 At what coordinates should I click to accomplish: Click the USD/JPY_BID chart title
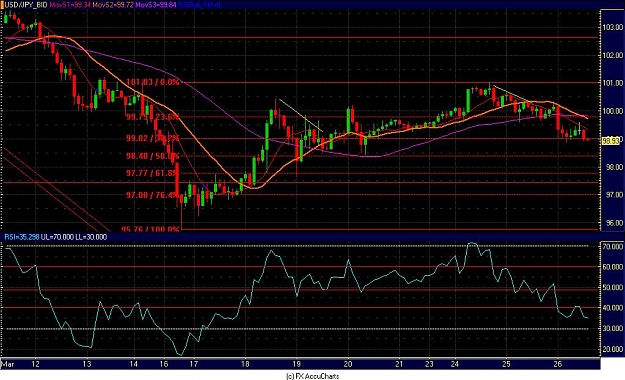pyautogui.click(x=26, y=5)
